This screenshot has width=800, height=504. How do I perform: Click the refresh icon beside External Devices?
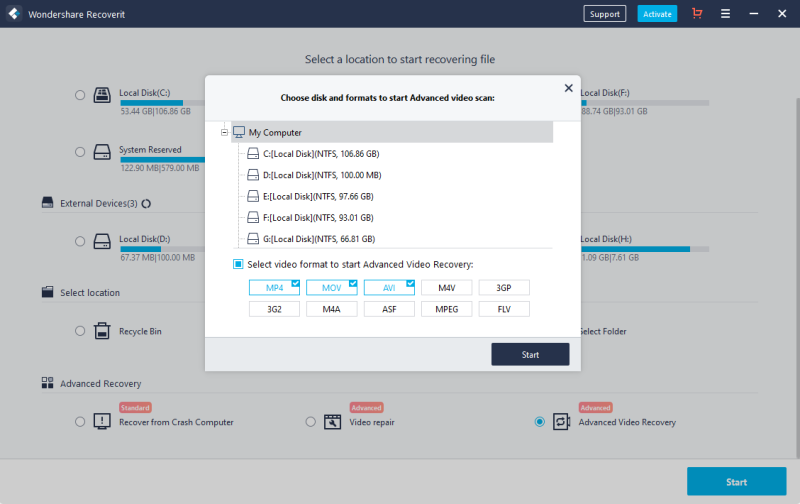[x=147, y=203]
